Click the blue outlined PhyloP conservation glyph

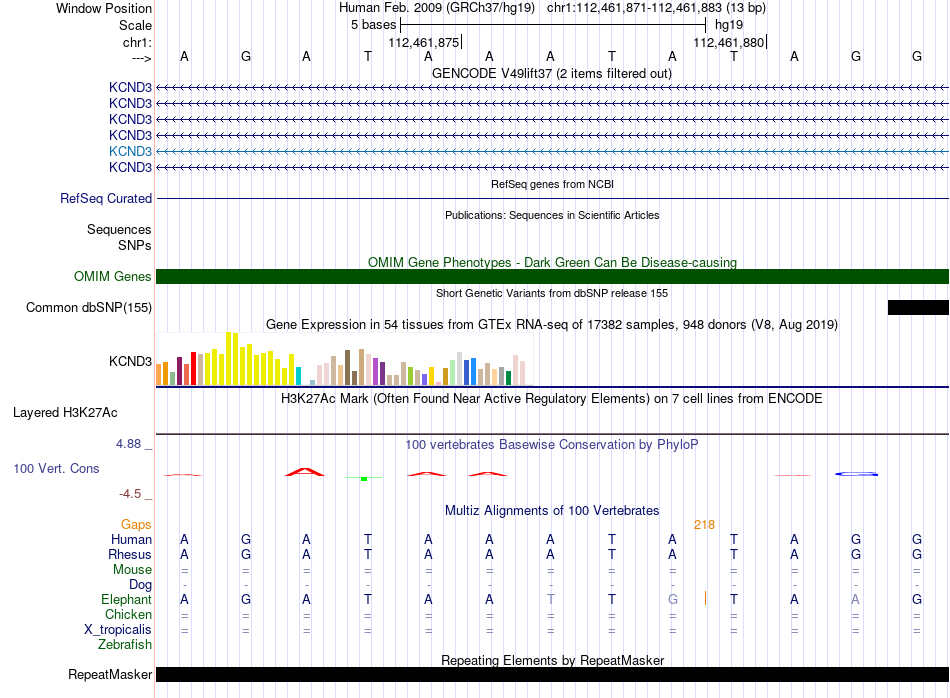coord(856,474)
